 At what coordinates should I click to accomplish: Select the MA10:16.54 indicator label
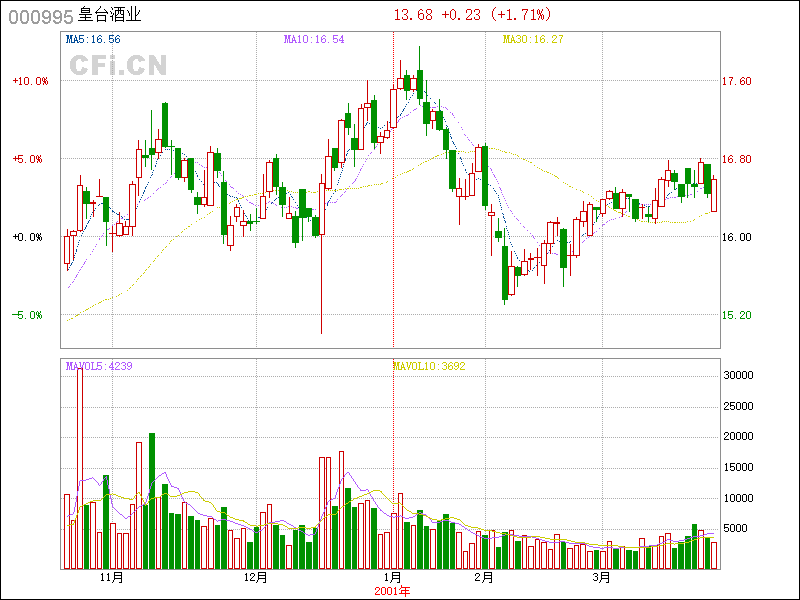click(x=314, y=40)
